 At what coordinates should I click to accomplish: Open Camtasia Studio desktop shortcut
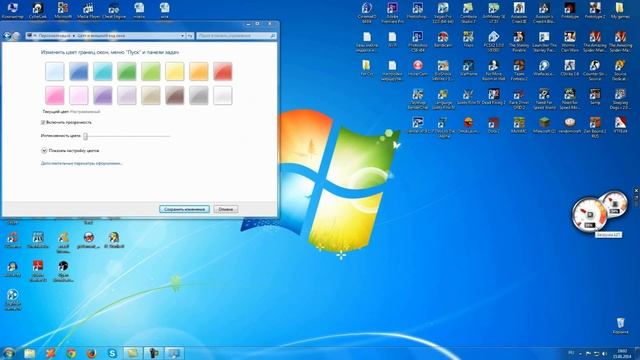(468, 12)
